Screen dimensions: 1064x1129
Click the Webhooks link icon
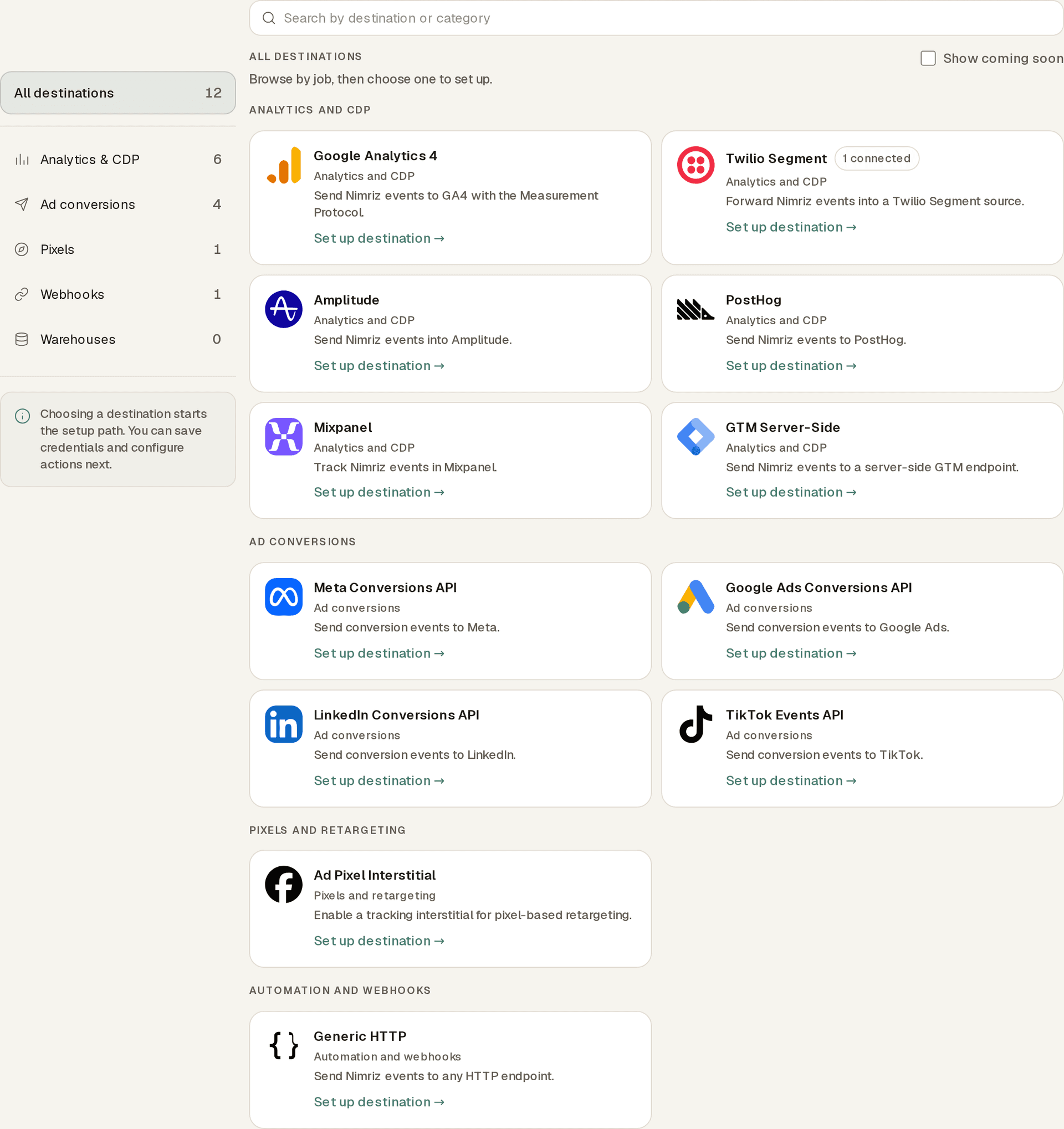pos(22,294)
